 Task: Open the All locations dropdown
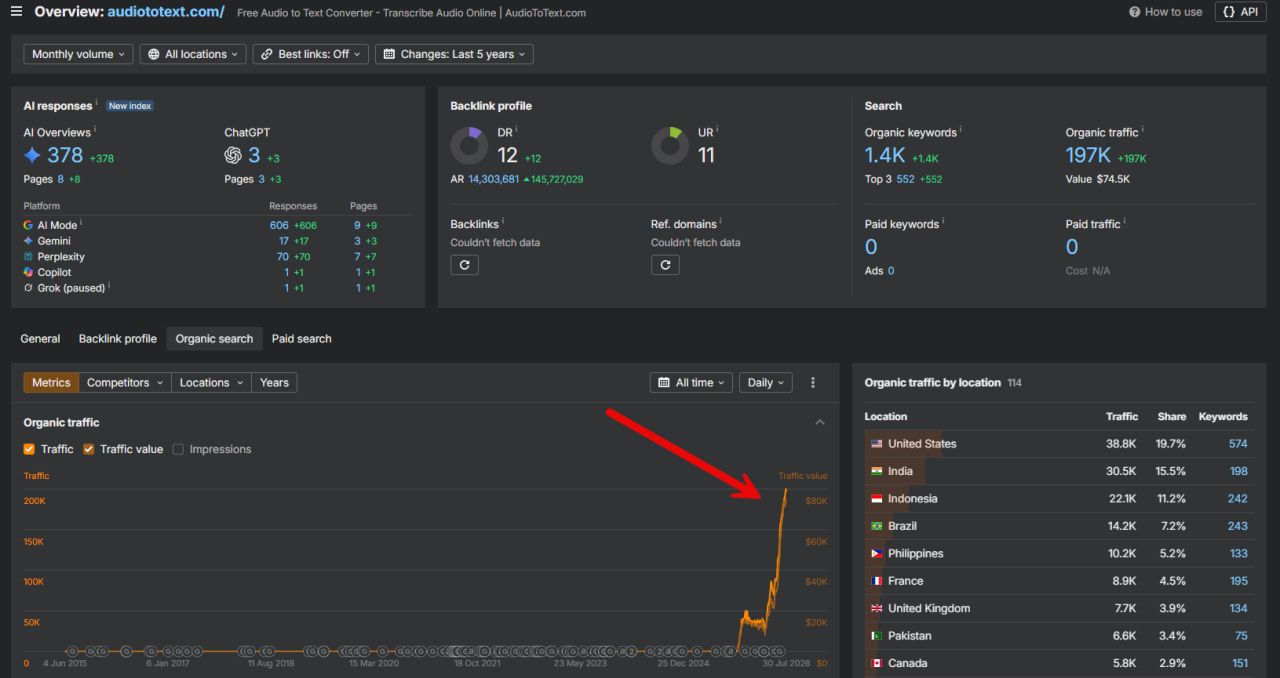click(193, 54)
